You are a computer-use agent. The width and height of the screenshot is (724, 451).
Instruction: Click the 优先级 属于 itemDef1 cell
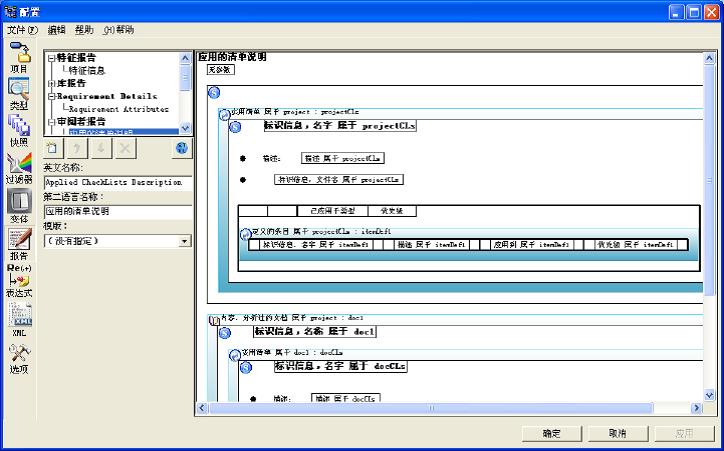click(635, 245)
